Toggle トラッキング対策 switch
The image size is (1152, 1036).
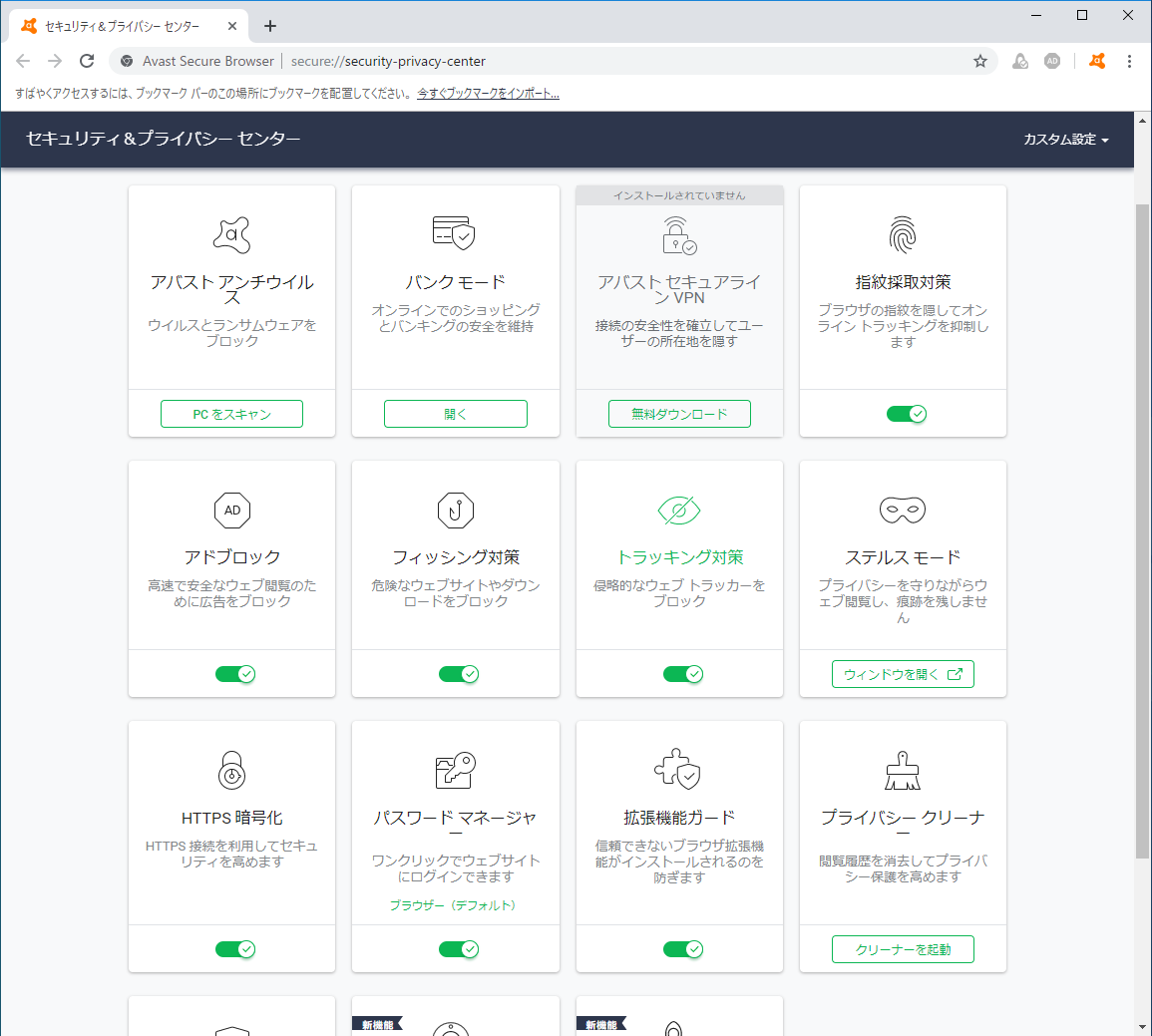point(682,674)
